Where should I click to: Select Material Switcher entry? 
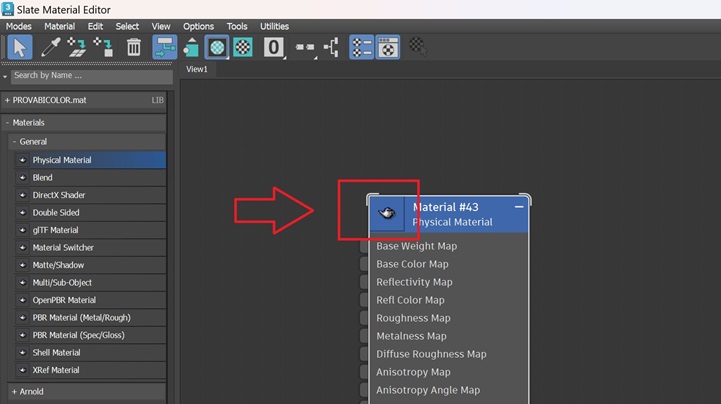[x=91, y=247]
